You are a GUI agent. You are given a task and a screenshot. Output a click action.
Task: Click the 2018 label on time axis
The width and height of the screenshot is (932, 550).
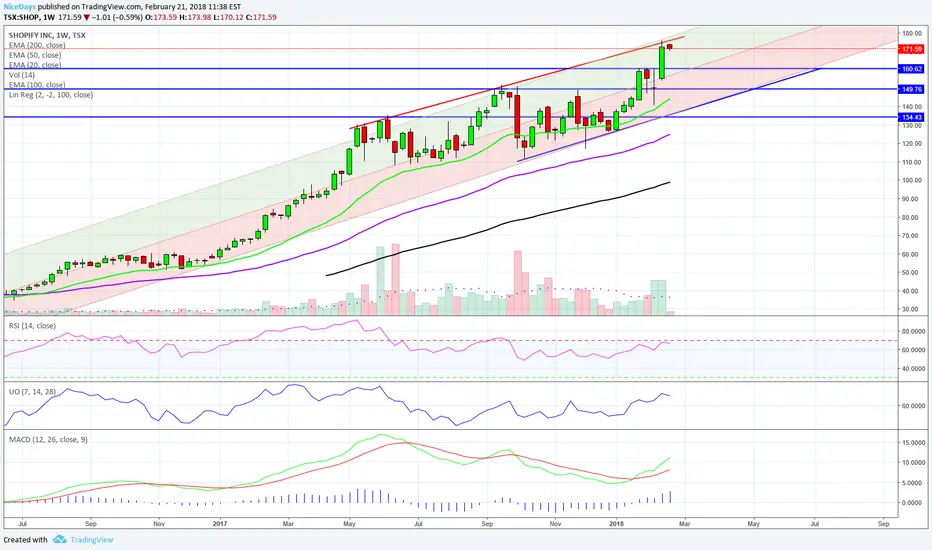(x=616, y=524)
